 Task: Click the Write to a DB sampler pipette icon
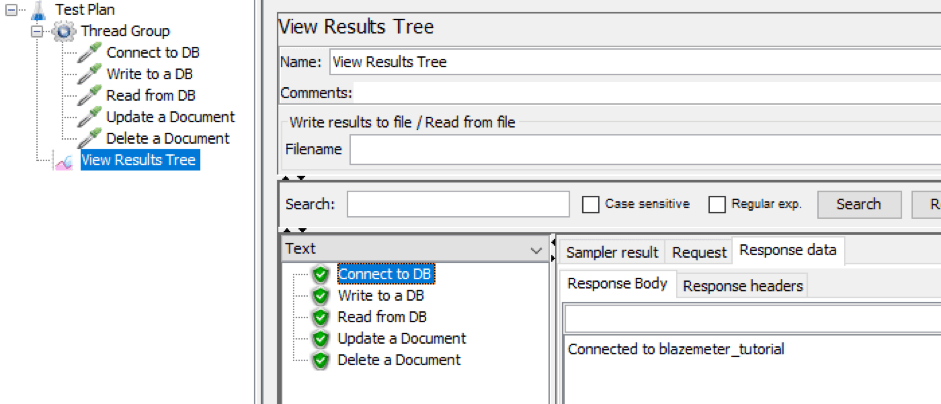(x=90, y=74)
